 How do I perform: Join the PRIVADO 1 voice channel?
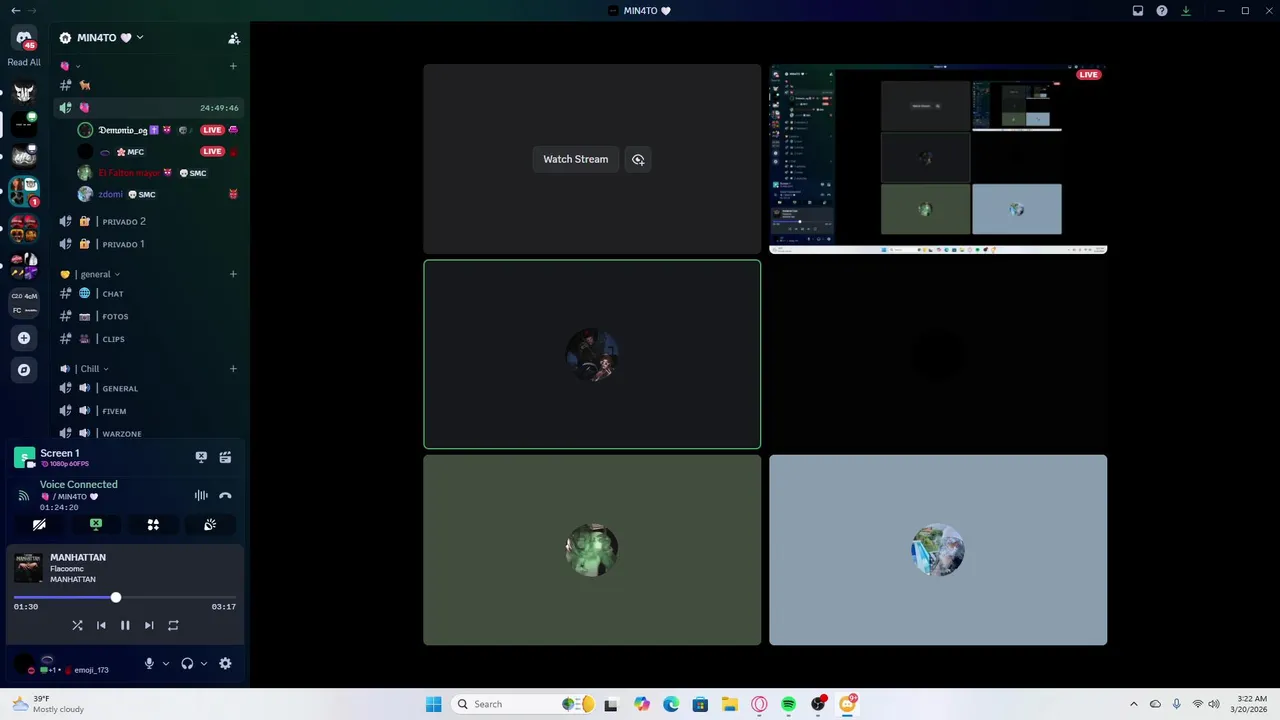148,244
